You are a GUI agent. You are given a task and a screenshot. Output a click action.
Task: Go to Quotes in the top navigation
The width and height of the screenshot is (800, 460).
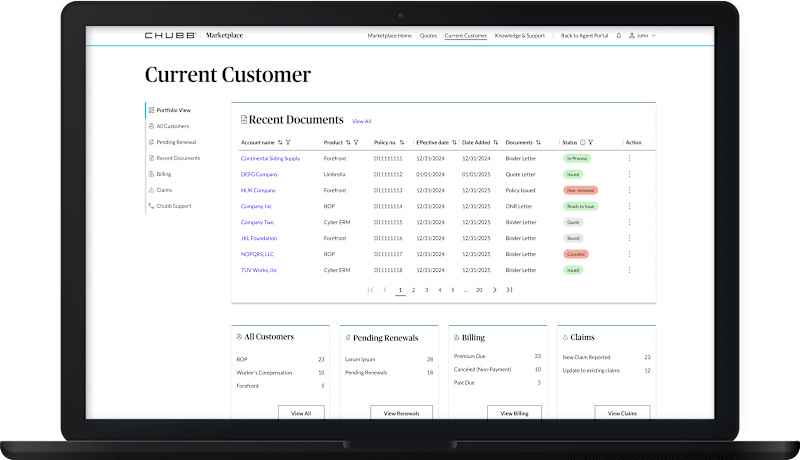[x=428, y=36]
